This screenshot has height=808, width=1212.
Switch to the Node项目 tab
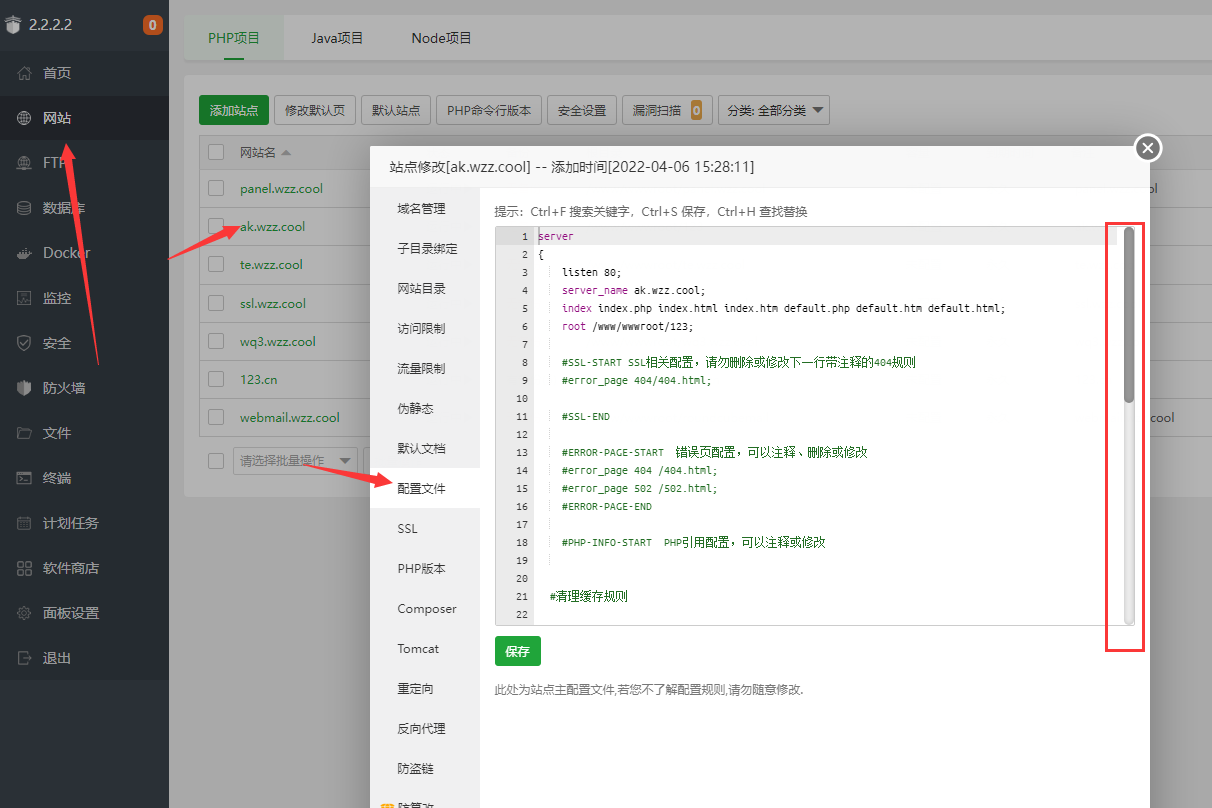(x=441, y=38)
